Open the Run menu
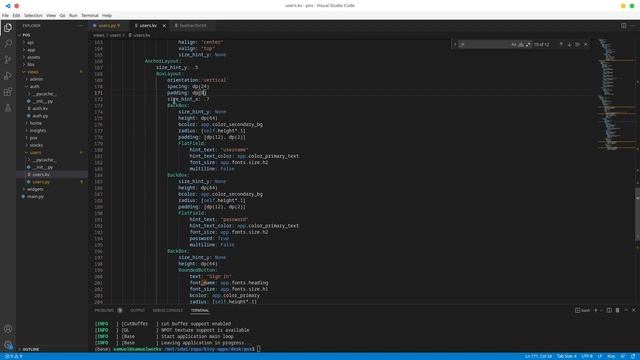This screenshot has height=360, width=640. click(x=73, y=16)
